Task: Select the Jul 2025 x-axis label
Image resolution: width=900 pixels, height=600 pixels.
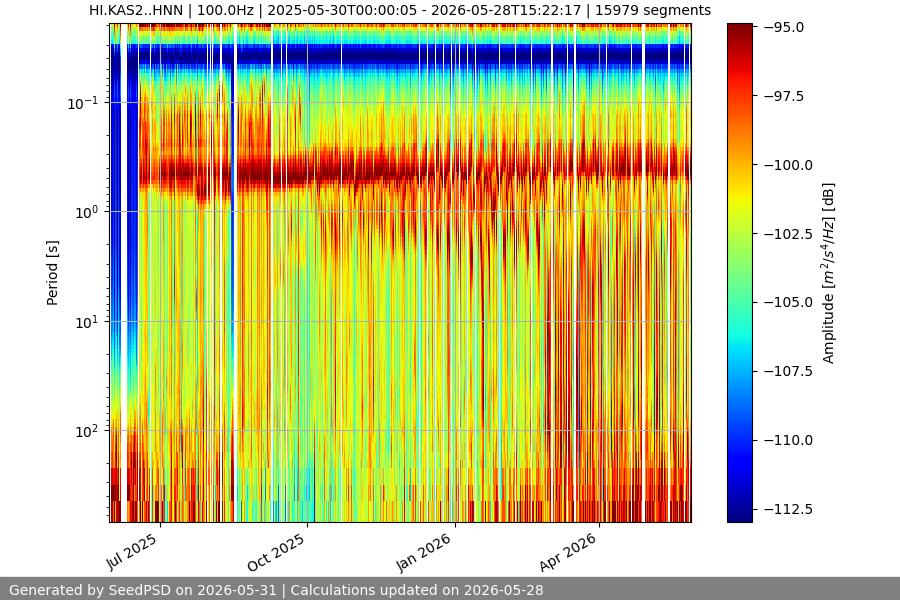Action: point(131,552)
